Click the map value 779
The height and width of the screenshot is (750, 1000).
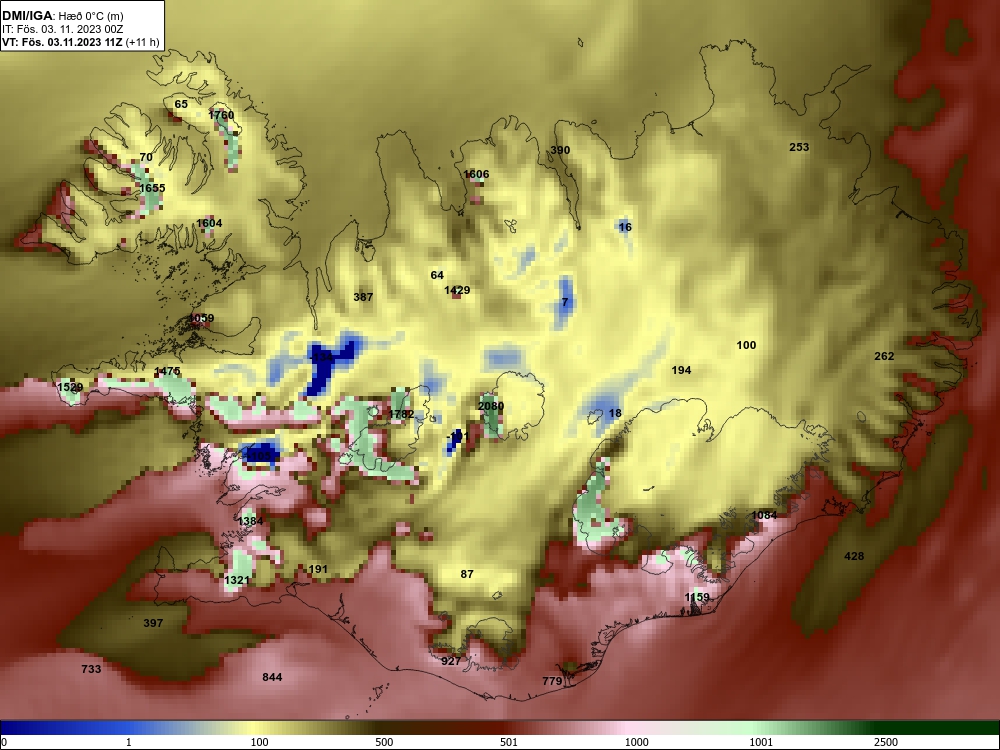point(552,681)
